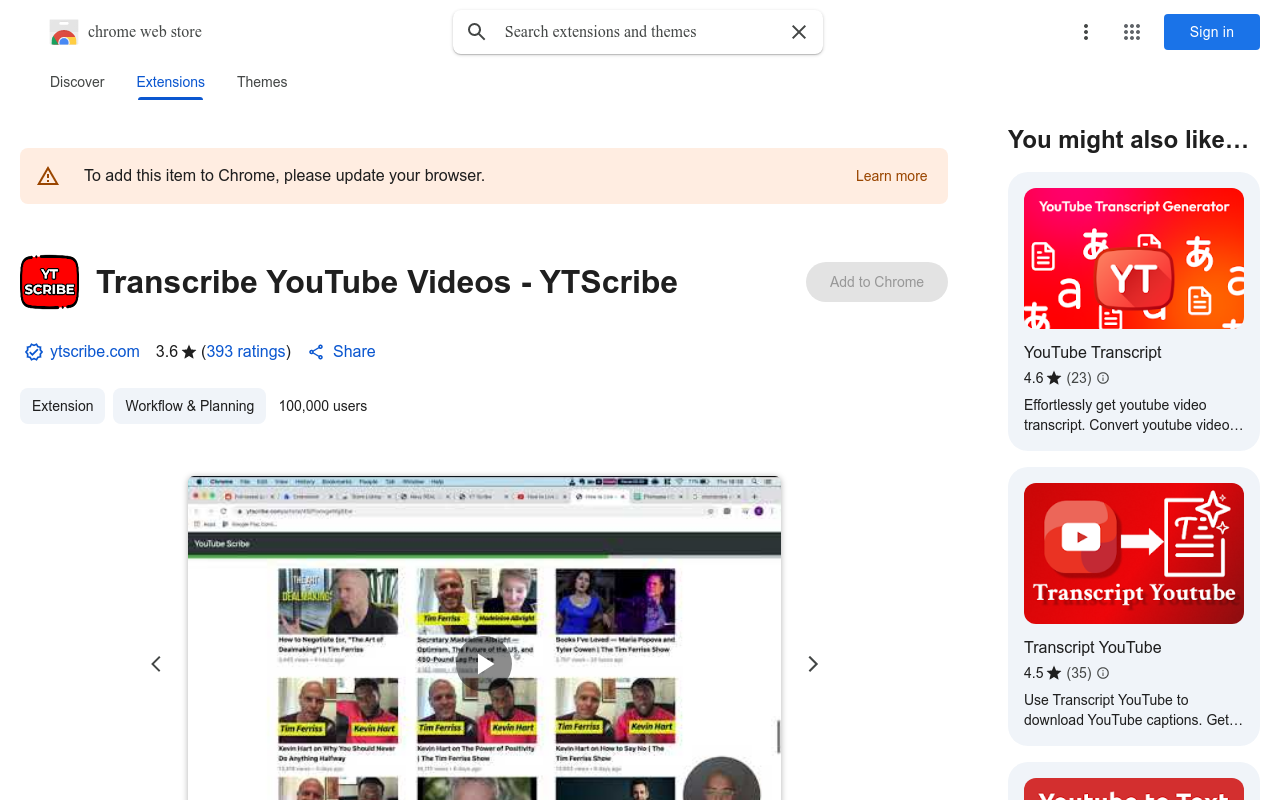Click the You might also like heading
Screen dimensions: 1280x800
(1128, 140)
